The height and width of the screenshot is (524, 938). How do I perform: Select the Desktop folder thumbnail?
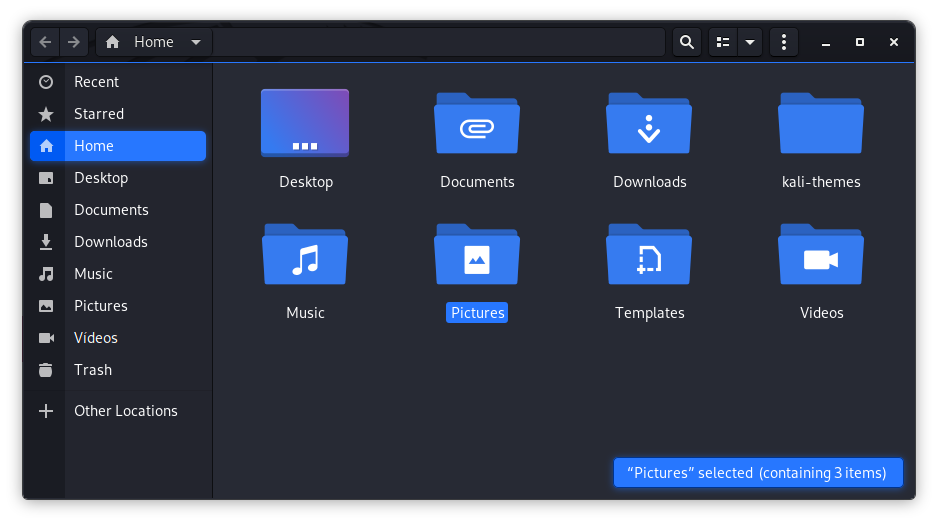(305, 123)
